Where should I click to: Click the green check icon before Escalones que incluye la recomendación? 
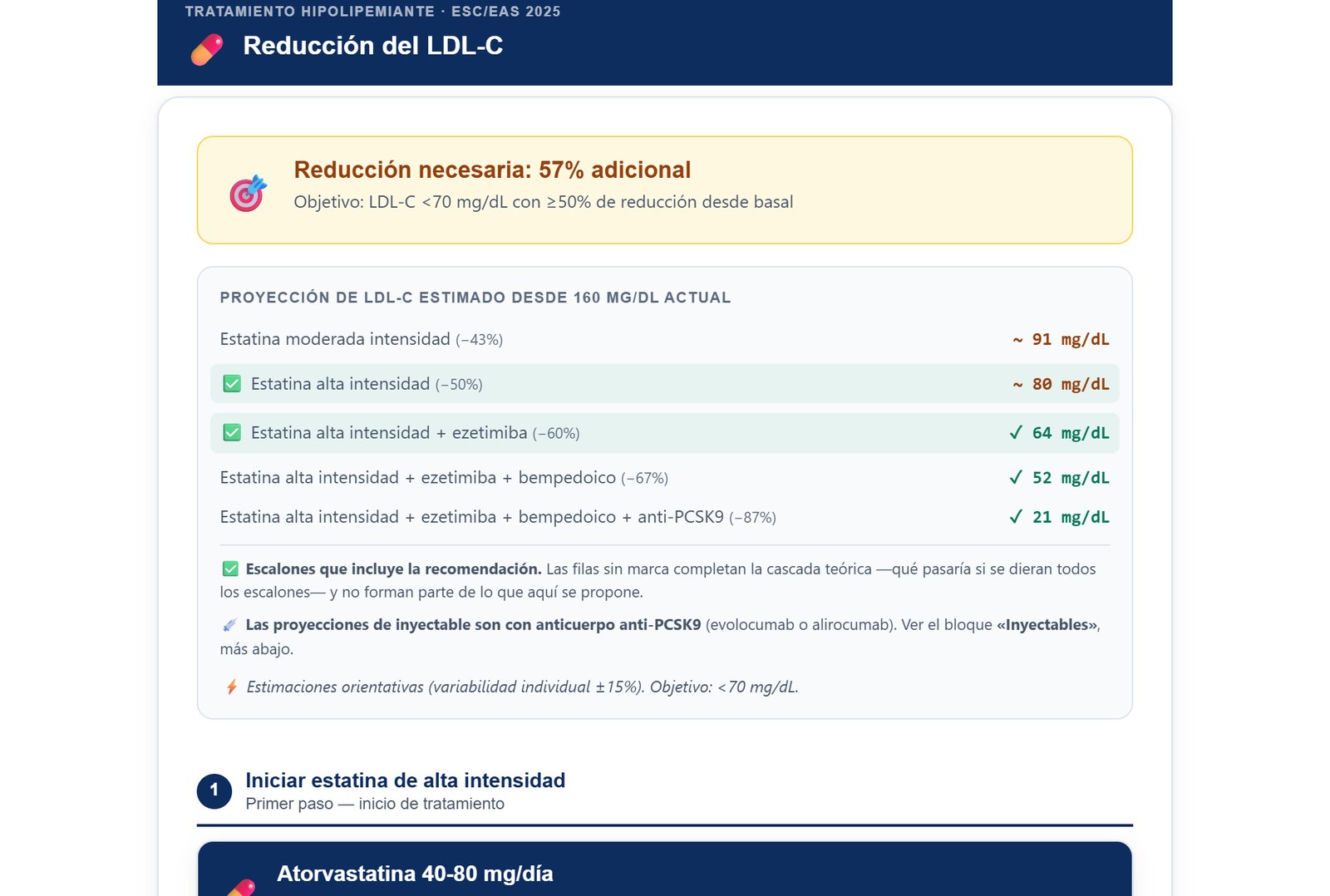[x=230, y=569]
